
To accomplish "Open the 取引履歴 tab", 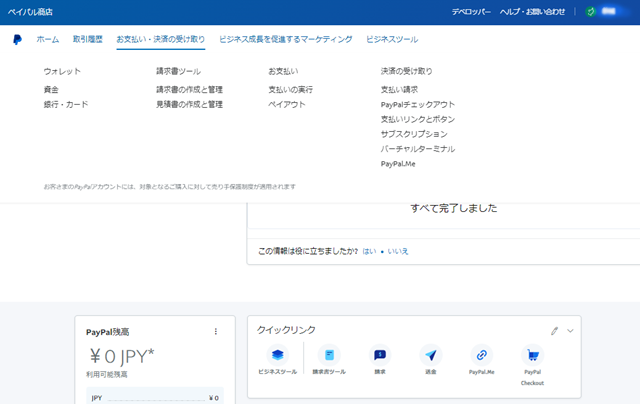I will pos(87,39).
